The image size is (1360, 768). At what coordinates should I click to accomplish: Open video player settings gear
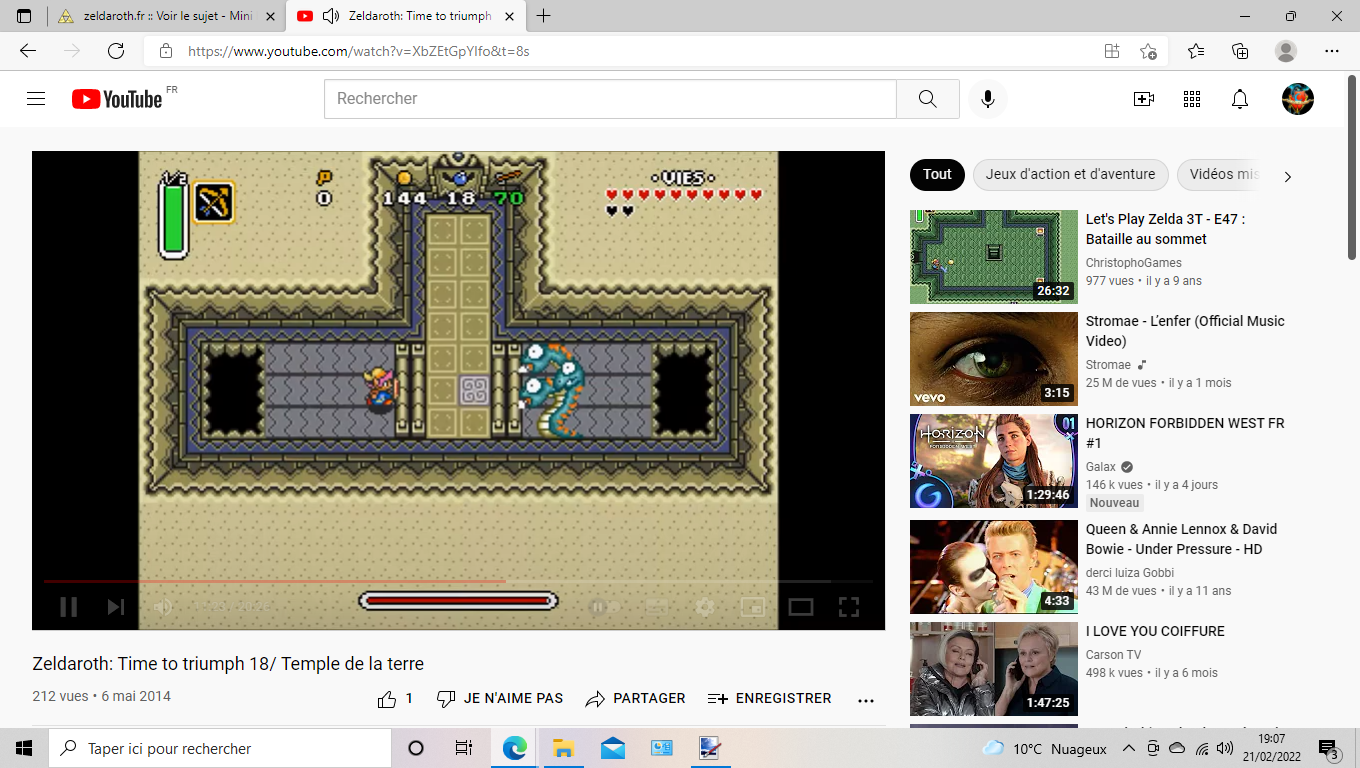[705, 606]
